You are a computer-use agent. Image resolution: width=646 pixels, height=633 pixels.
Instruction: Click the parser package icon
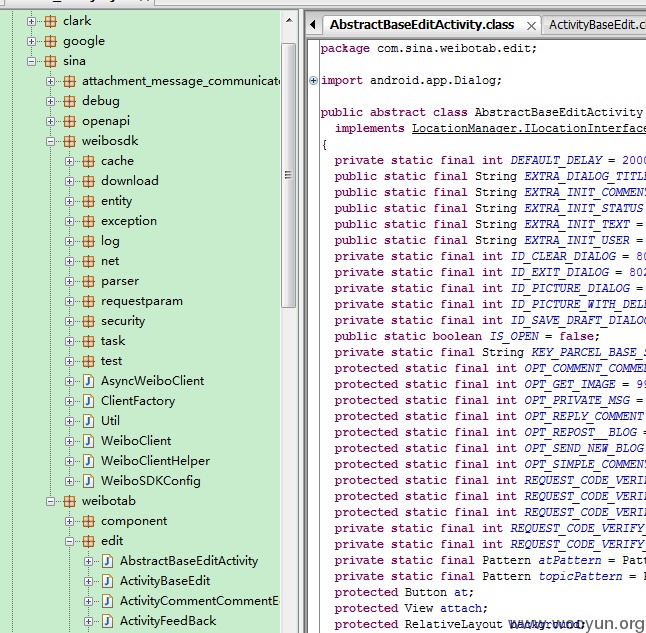(88, 281)
